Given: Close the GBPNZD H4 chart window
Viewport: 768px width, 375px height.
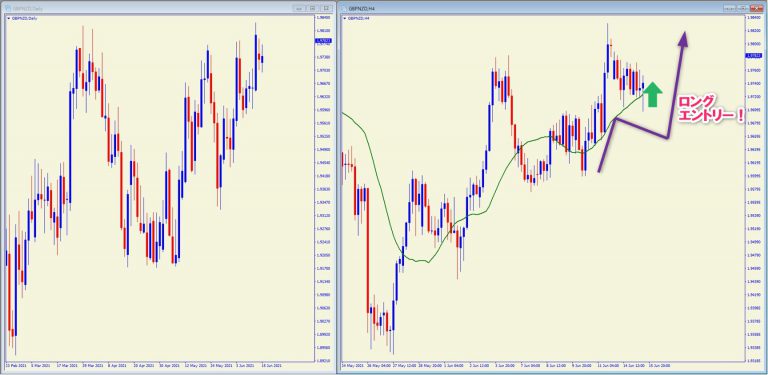Looking at the screenshot, I should tap(756, 8).
